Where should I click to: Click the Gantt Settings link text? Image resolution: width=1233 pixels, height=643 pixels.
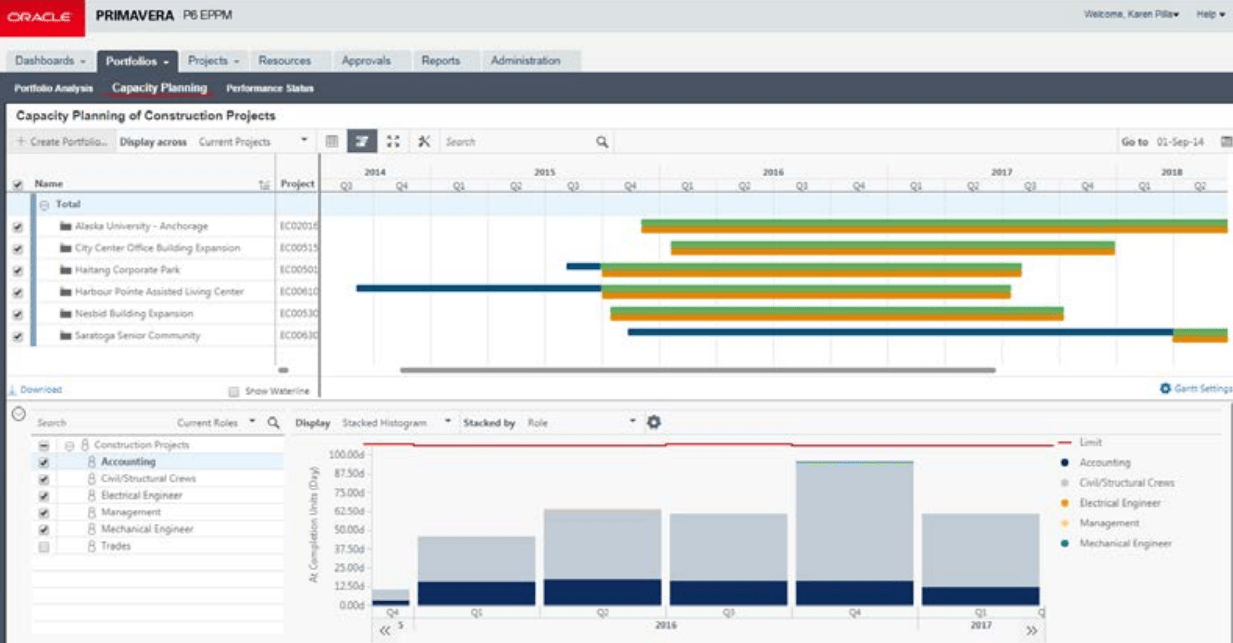(x=1203, y=388)
